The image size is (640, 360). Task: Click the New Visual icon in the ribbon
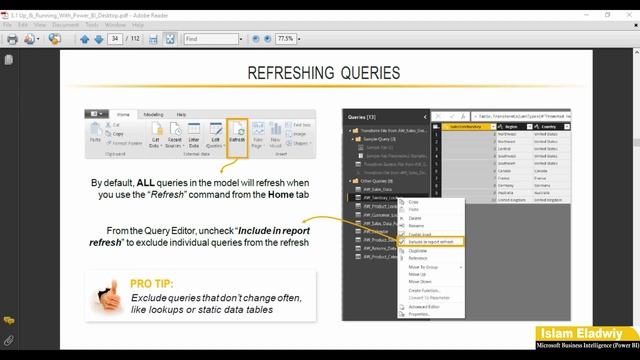pos(276,129)
